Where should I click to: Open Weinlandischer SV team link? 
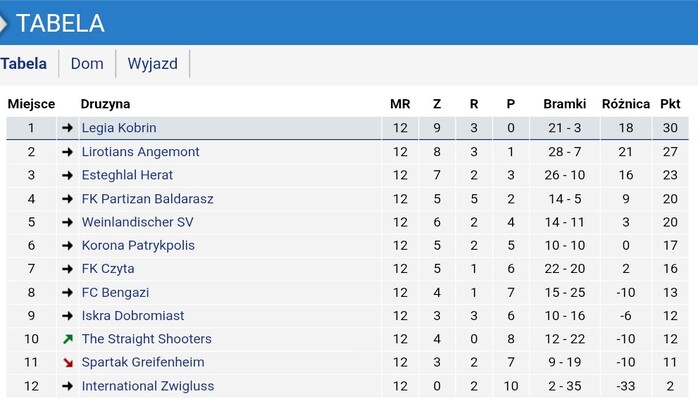coord(138,222)
